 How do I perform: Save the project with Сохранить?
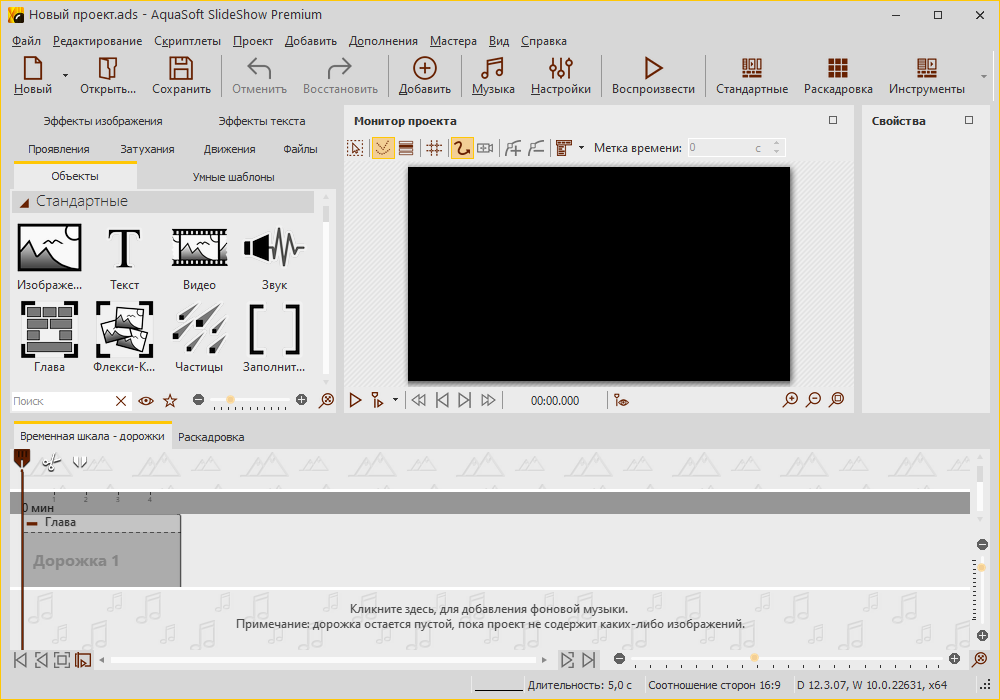coord(181,75)
